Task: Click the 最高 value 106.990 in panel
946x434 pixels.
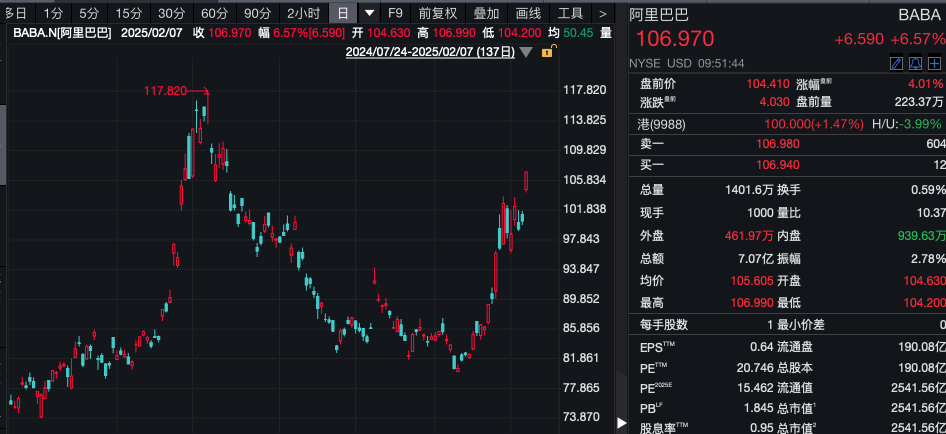Action: [x=751, y=302]
